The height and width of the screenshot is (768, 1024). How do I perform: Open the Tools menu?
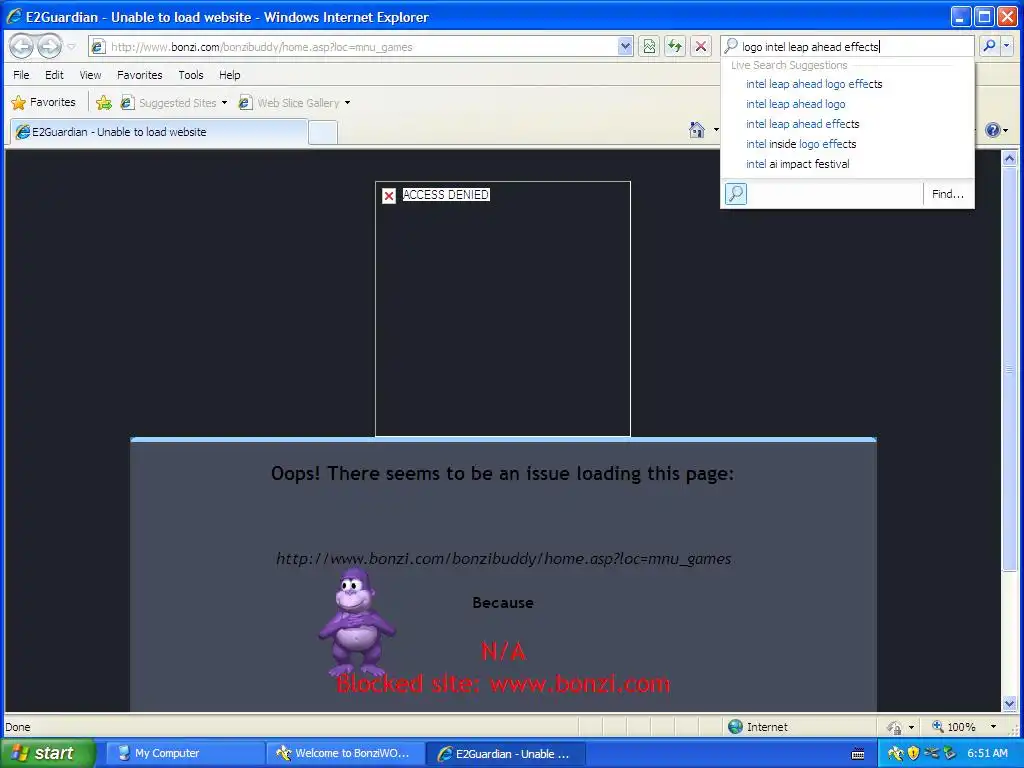click(191, 75)
